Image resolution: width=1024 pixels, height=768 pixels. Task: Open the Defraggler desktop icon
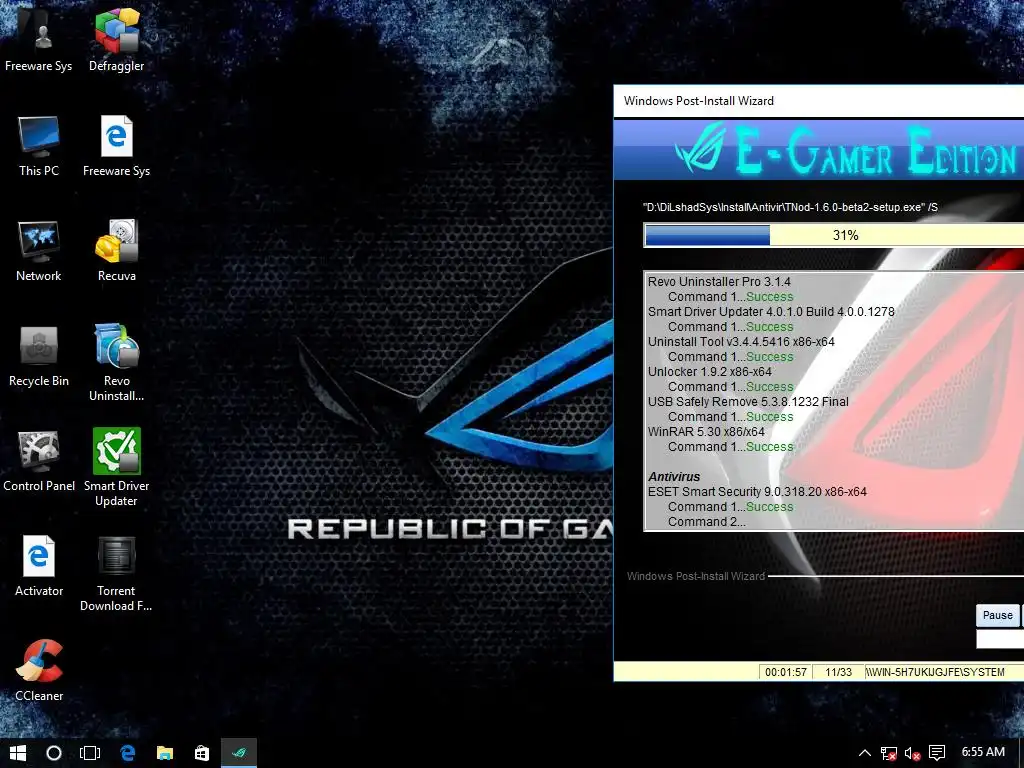116,40
